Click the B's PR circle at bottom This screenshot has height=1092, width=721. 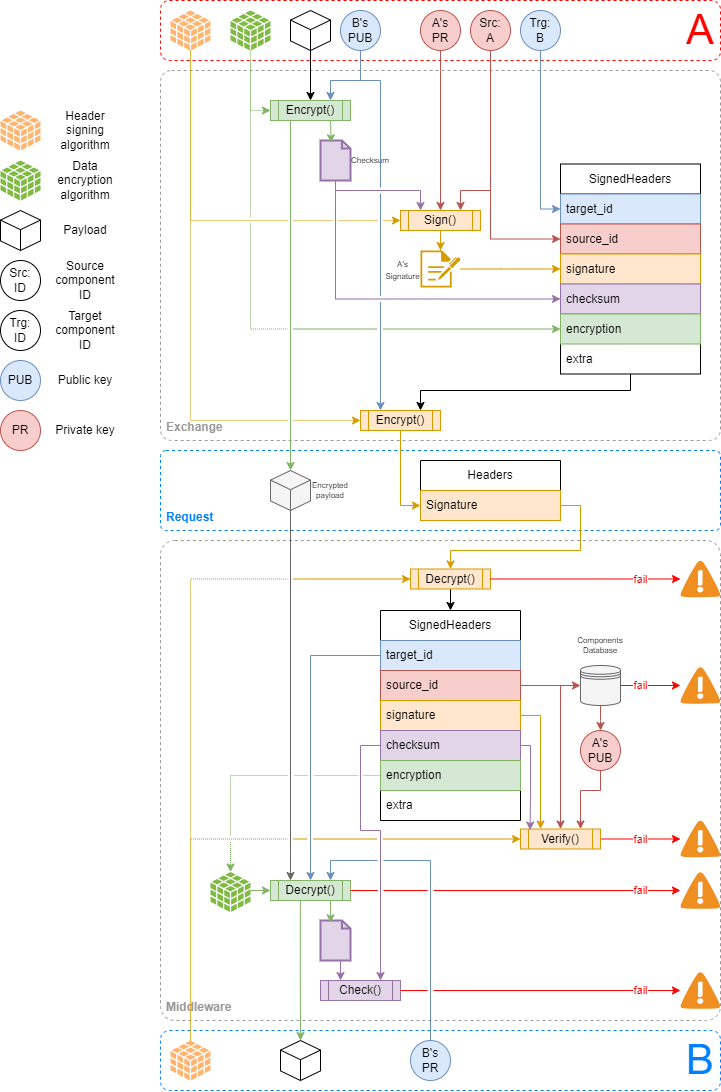430,1061
